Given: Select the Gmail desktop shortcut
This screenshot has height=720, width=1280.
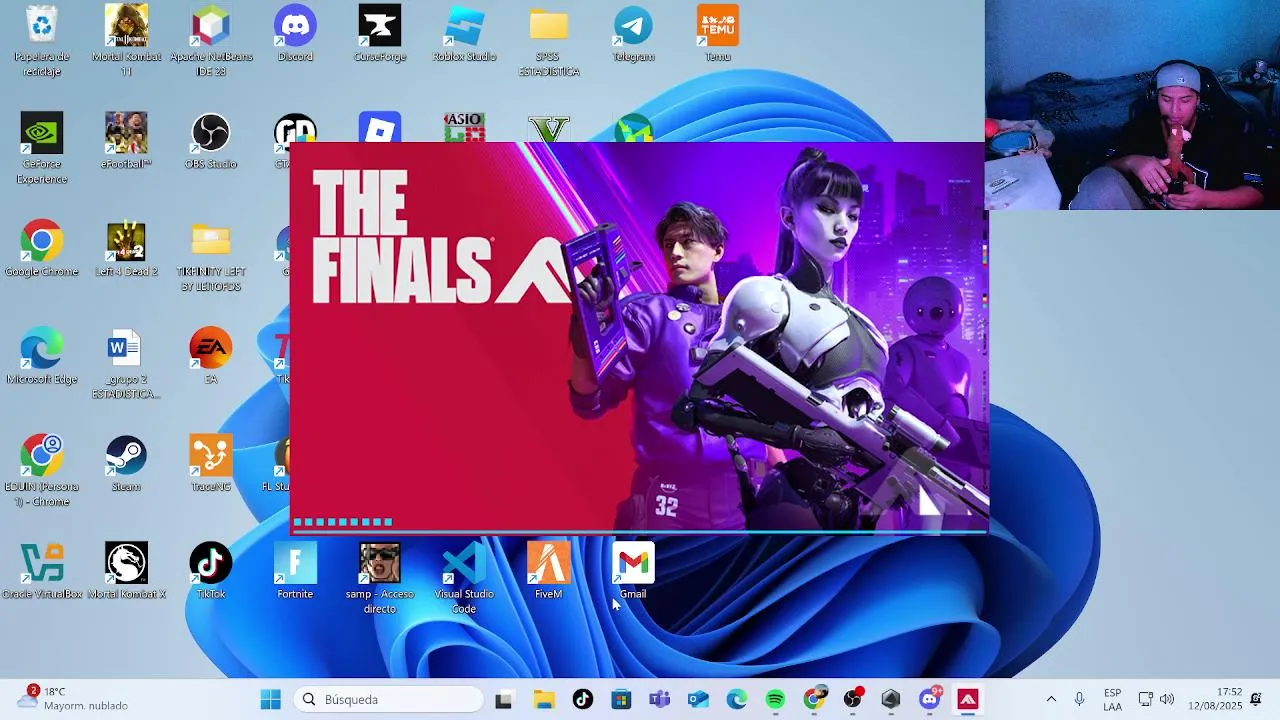Looking at the screenshot, I should [633, 572].
